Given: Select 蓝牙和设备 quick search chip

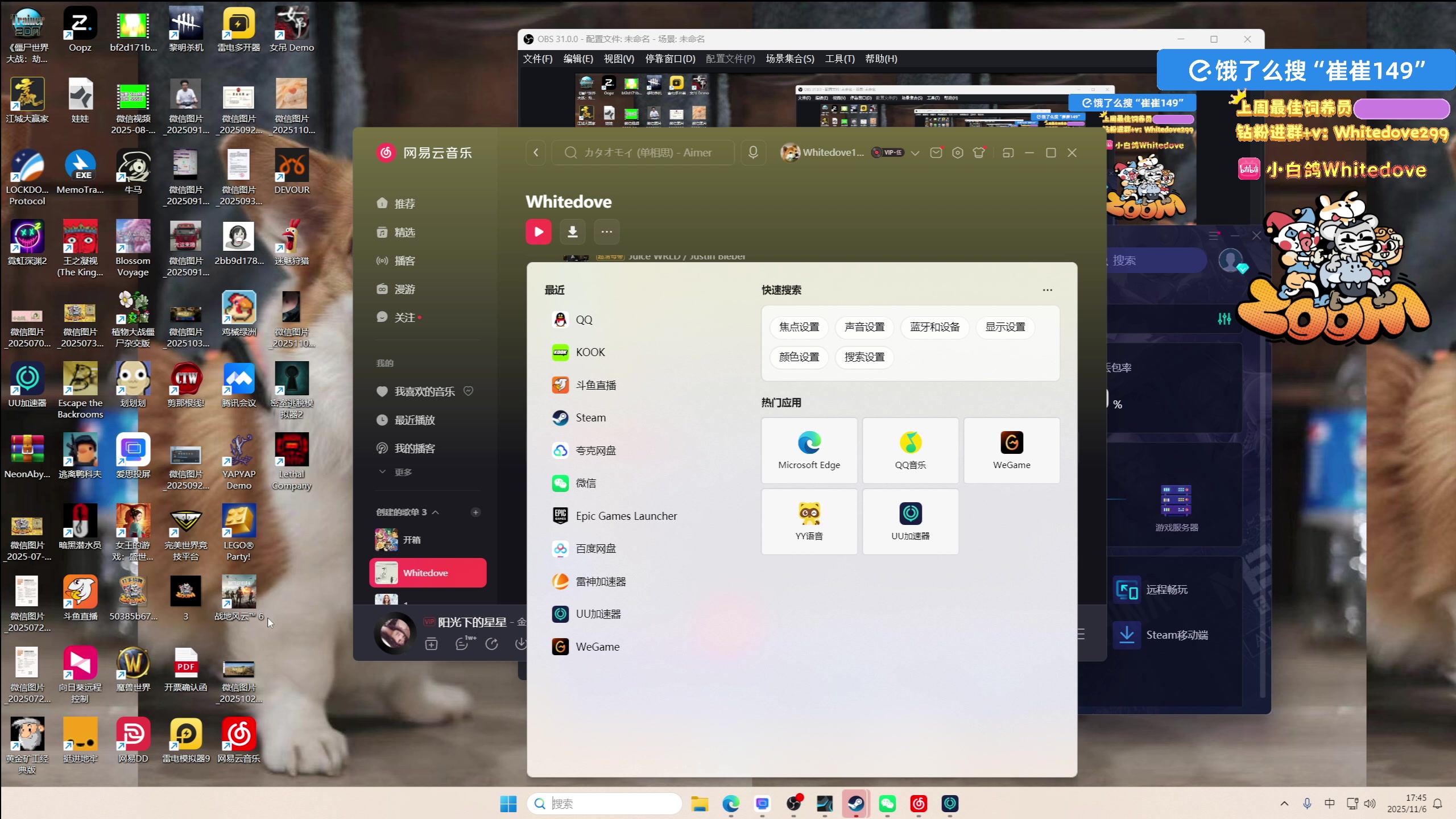Looking at the screenshot, I should pyautogui.click(x=934, y=327).
